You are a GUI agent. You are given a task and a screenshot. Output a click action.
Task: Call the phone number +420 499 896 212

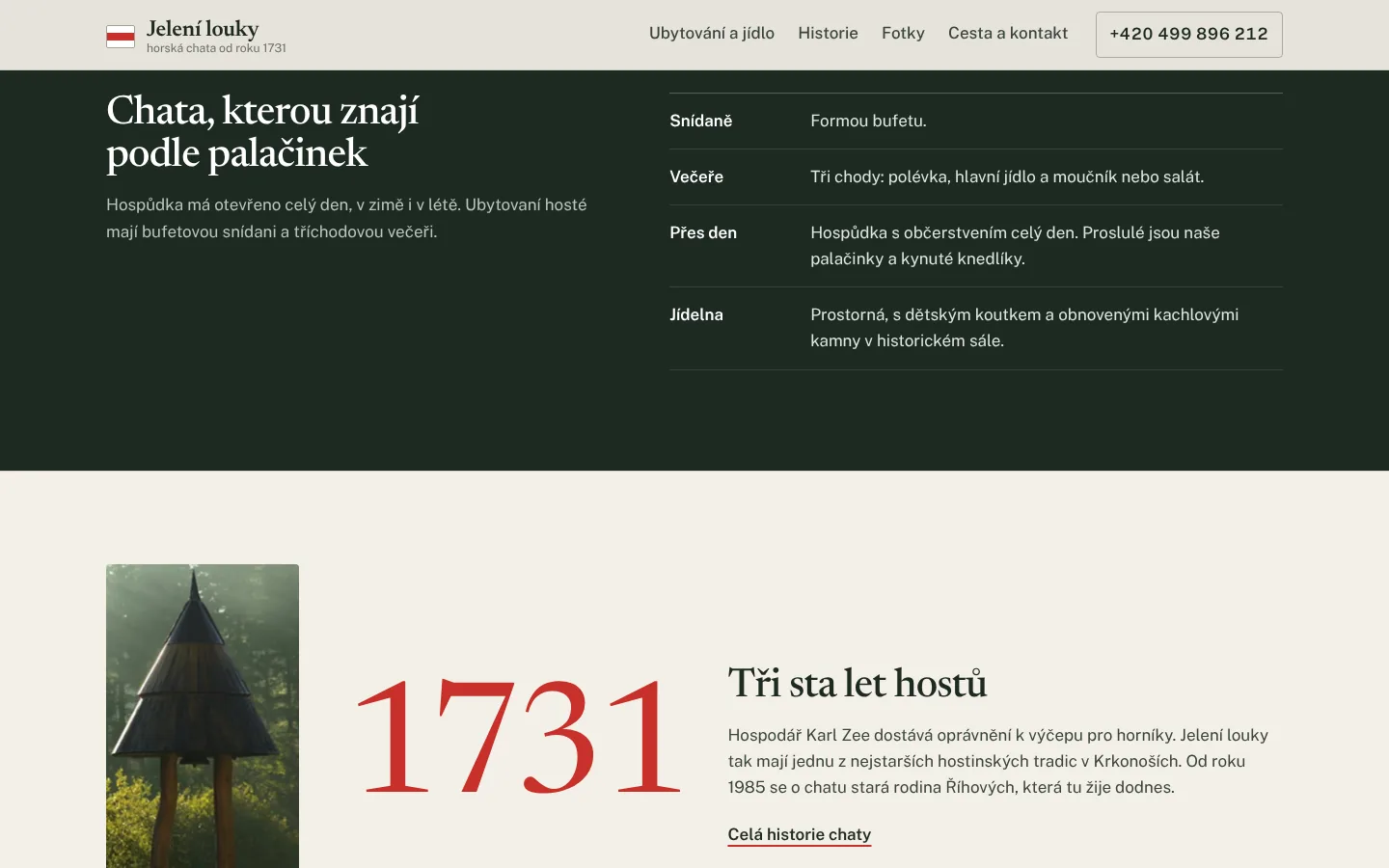pyautogui.click(x=1188, y=35)
